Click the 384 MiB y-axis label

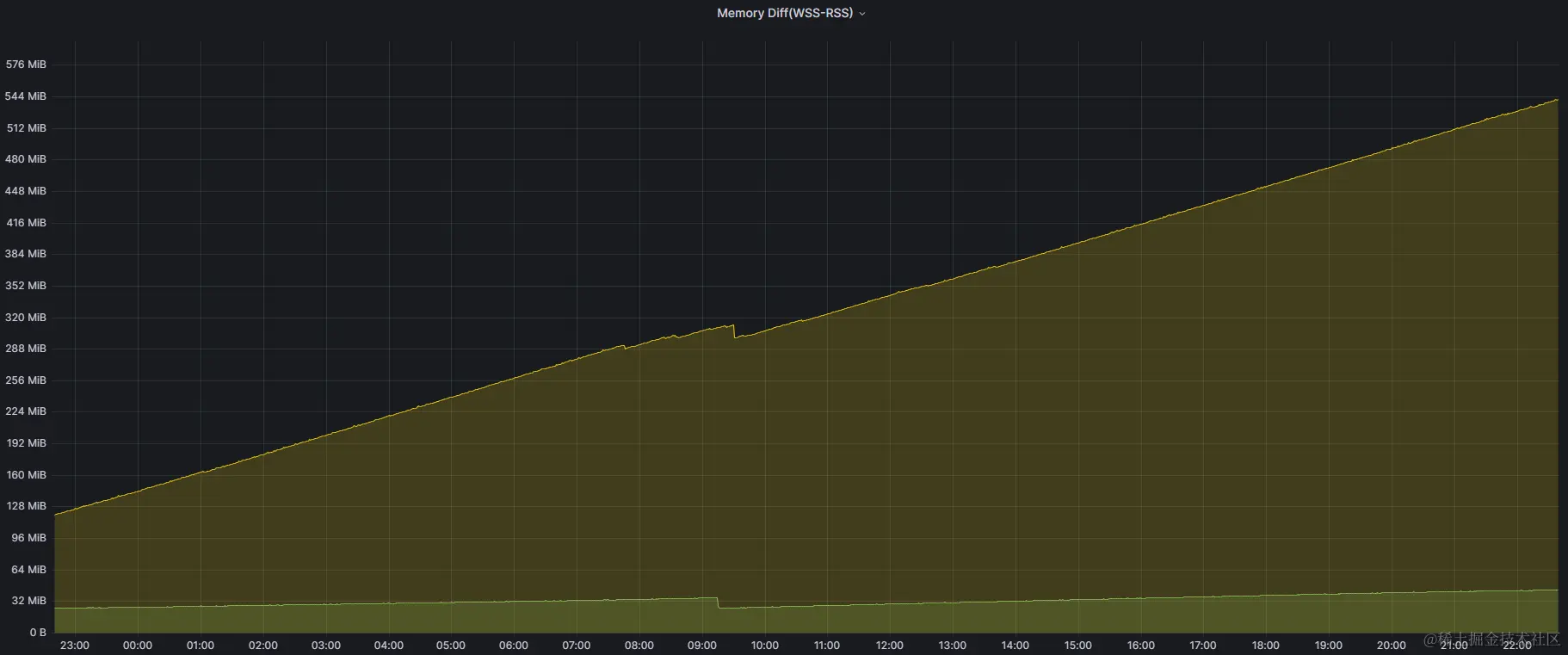click(26, 254)
